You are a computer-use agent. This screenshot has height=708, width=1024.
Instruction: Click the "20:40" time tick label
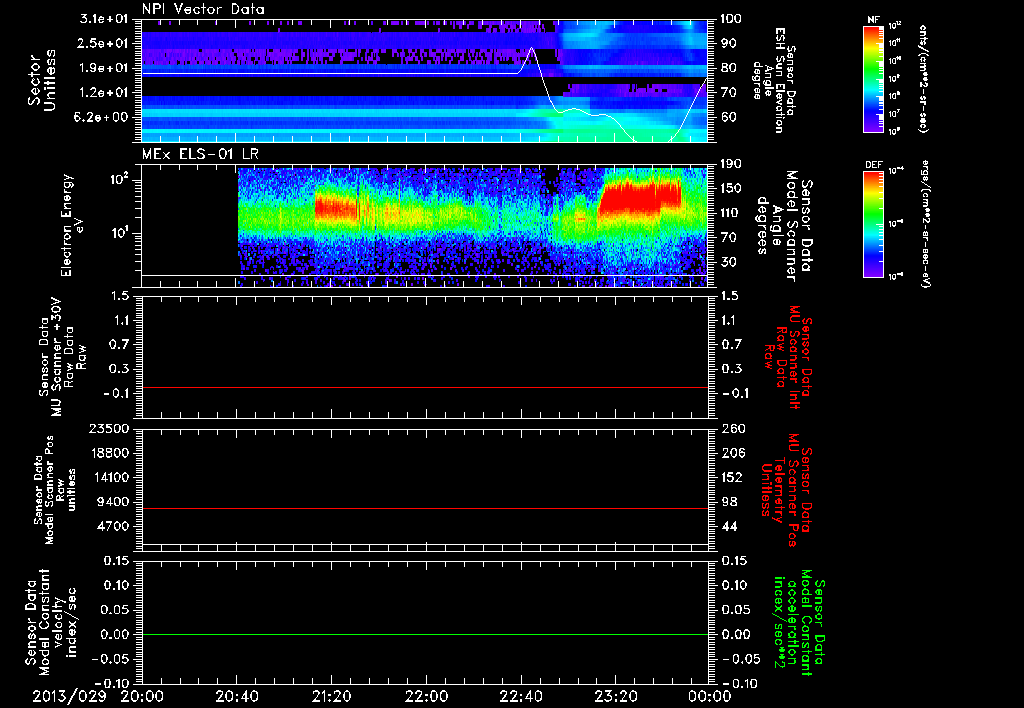pyautogui.click(x=236, y=696)
